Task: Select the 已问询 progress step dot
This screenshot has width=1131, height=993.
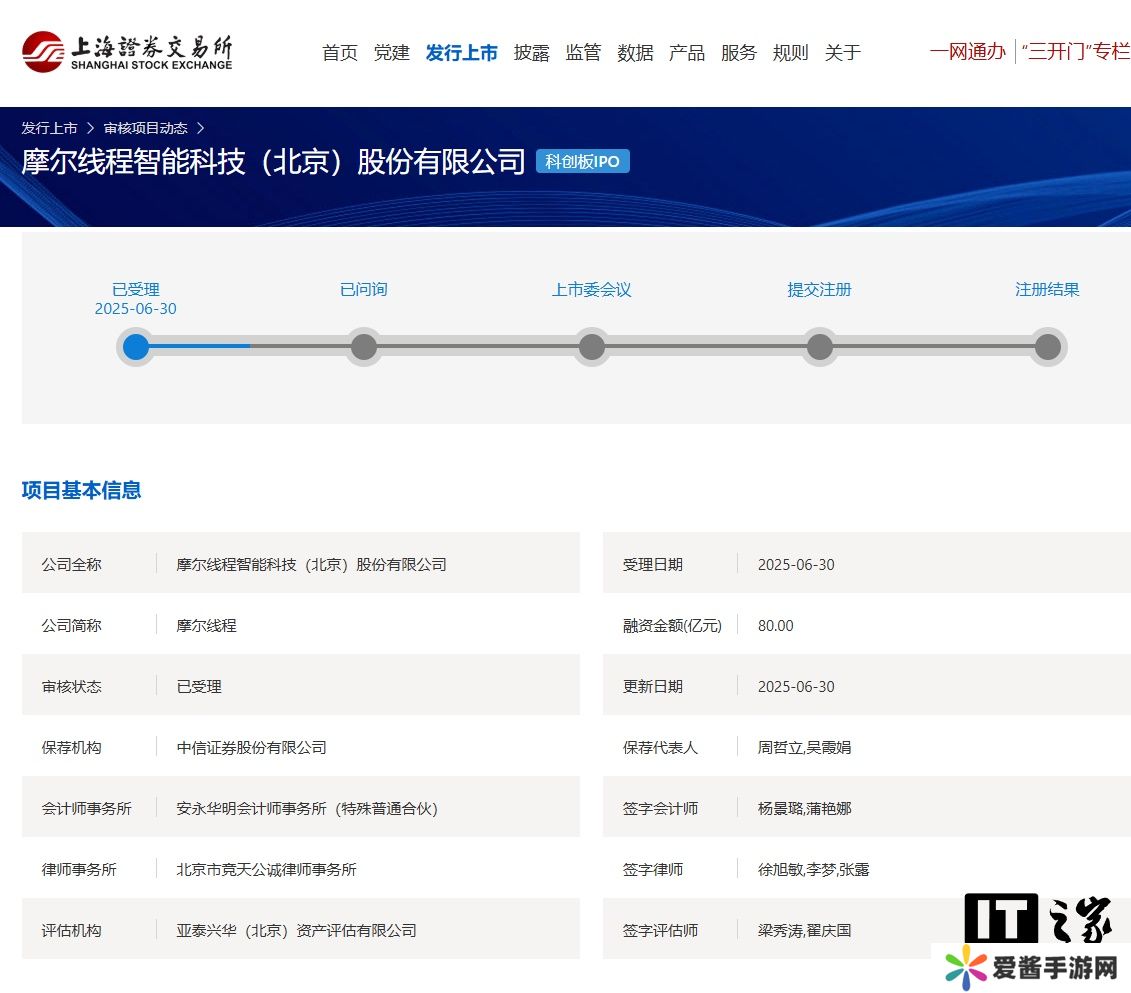Action: coord(364,347)
